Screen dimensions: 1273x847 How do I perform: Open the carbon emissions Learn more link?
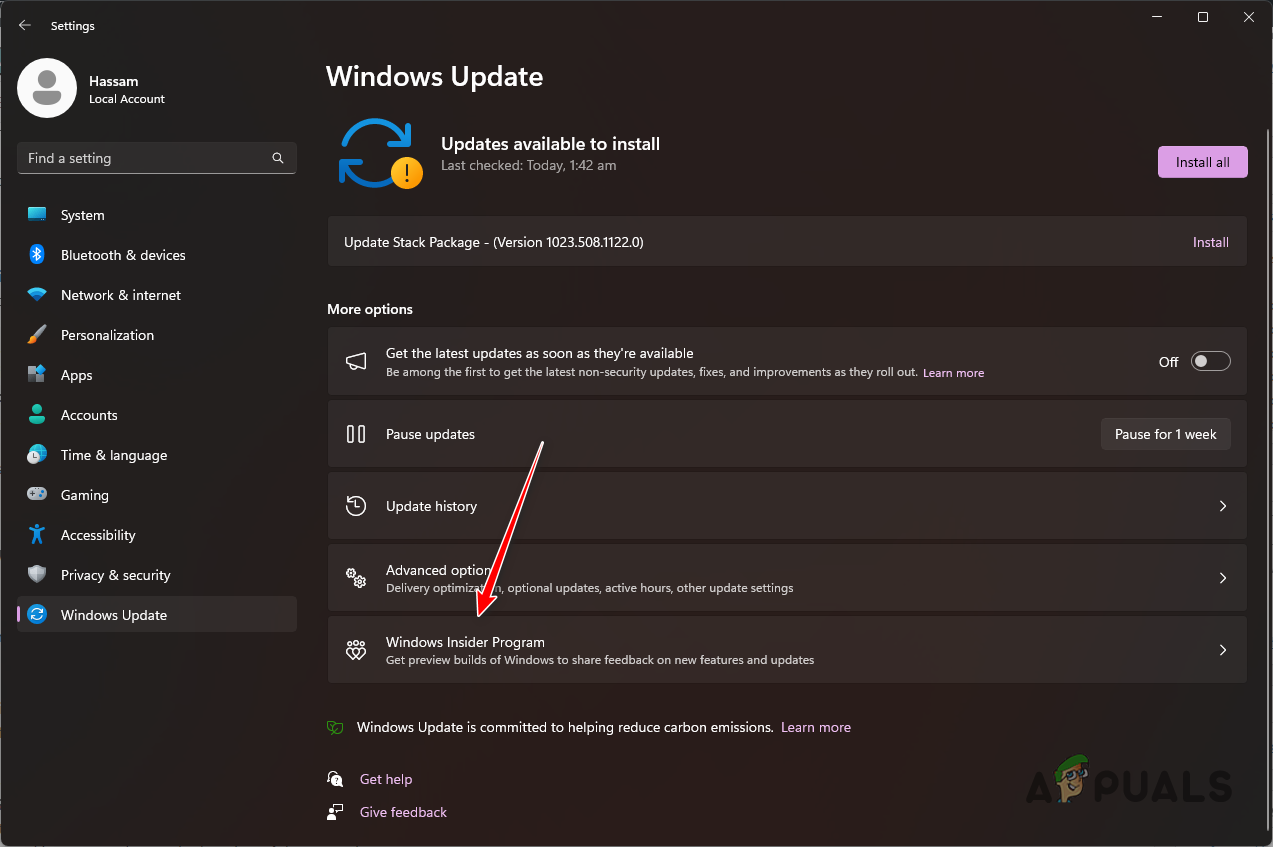point(816,727)
